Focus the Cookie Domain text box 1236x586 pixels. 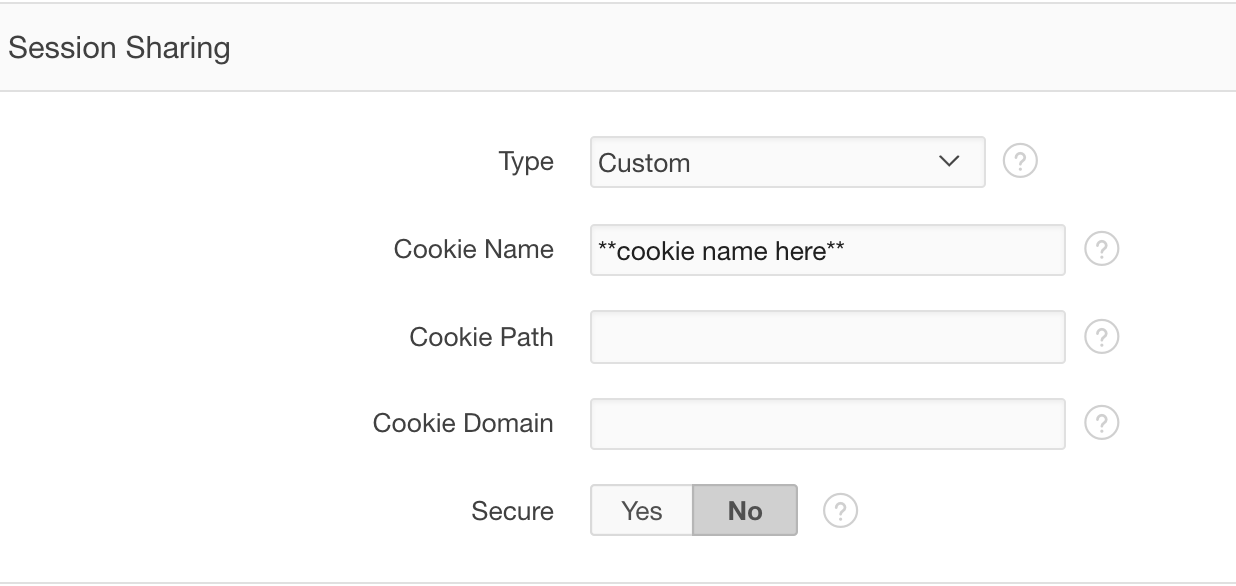(828, 423)
